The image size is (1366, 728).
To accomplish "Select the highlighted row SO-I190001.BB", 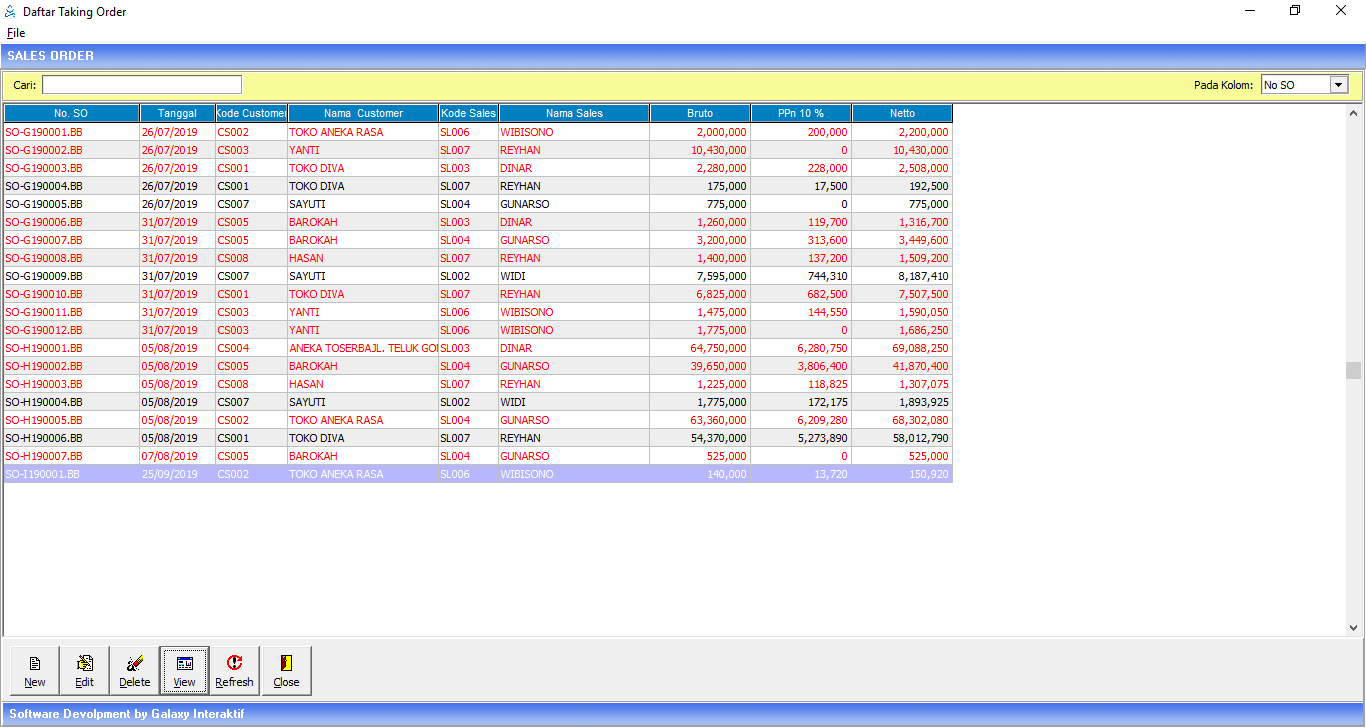I will (44, 474).
